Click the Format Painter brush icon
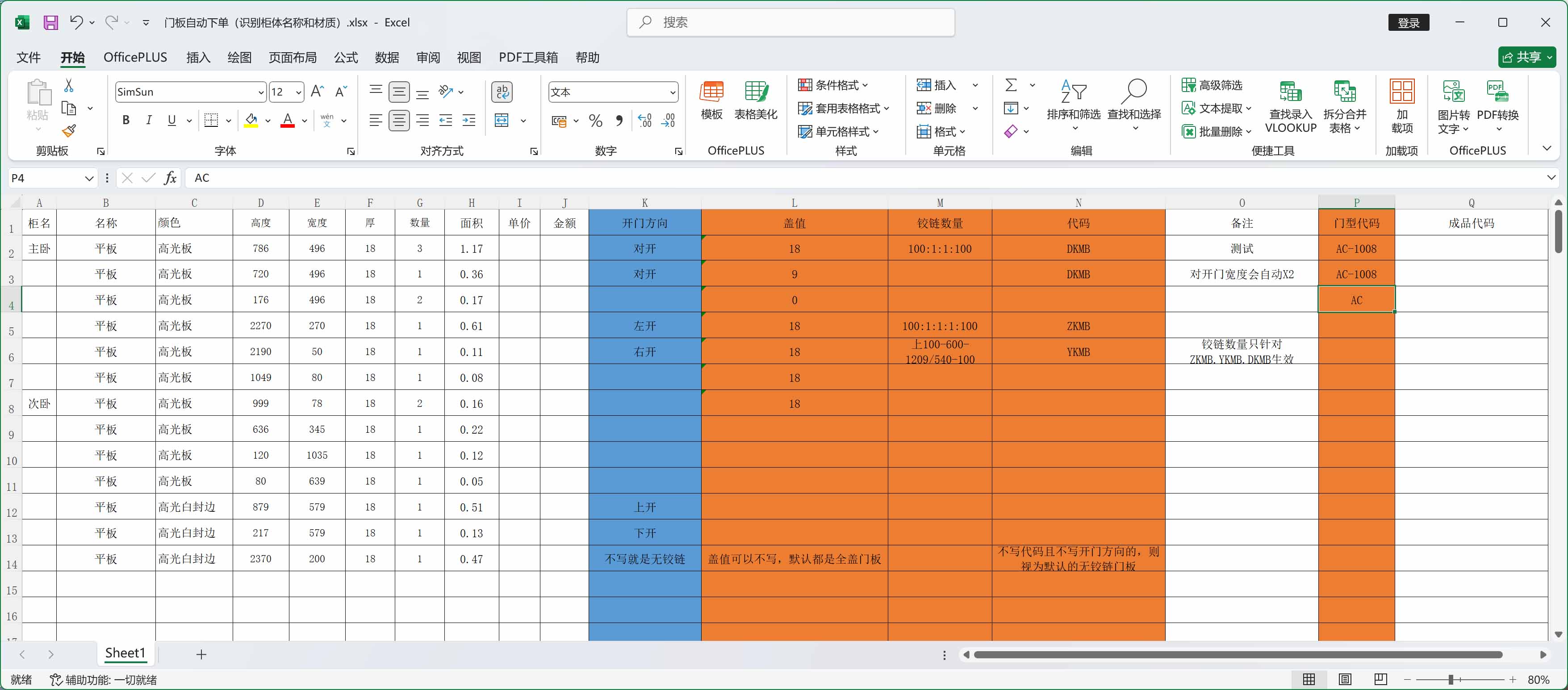This screenshot has height=690, width=1568. pyautogui.click(x=69, y=131)
